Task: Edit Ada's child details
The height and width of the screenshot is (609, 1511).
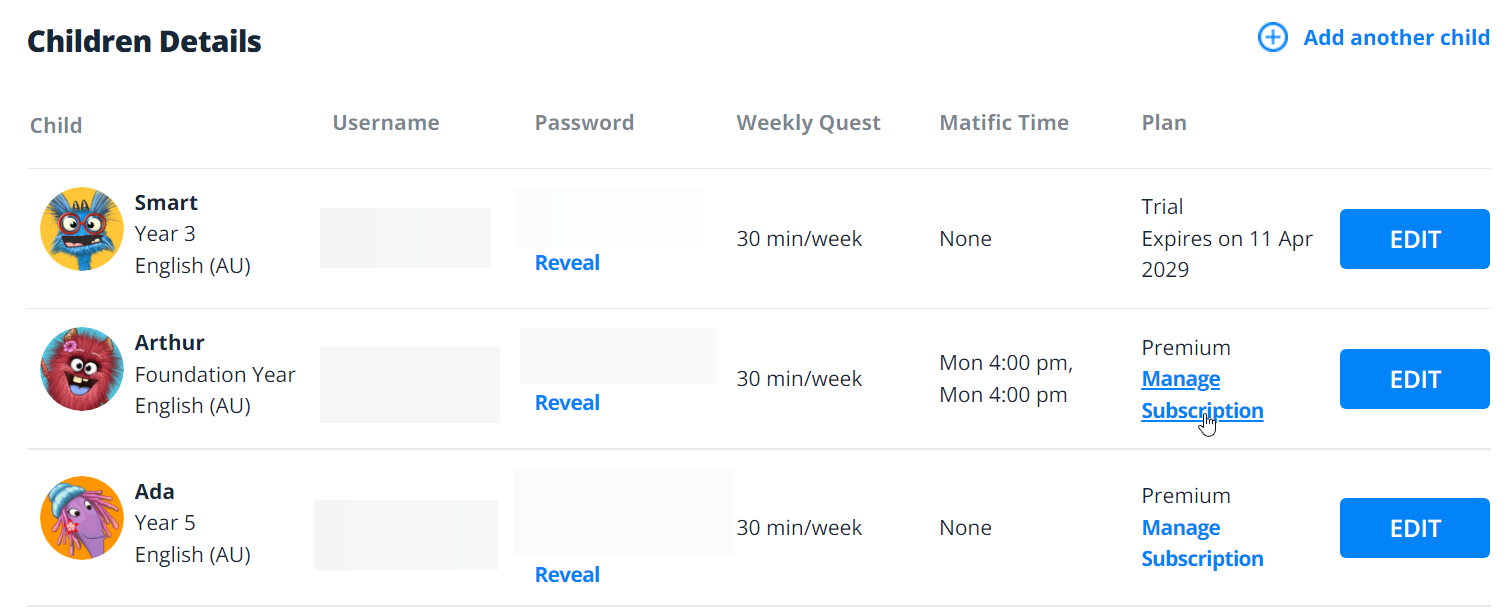Action: (x=1414, y=528)
